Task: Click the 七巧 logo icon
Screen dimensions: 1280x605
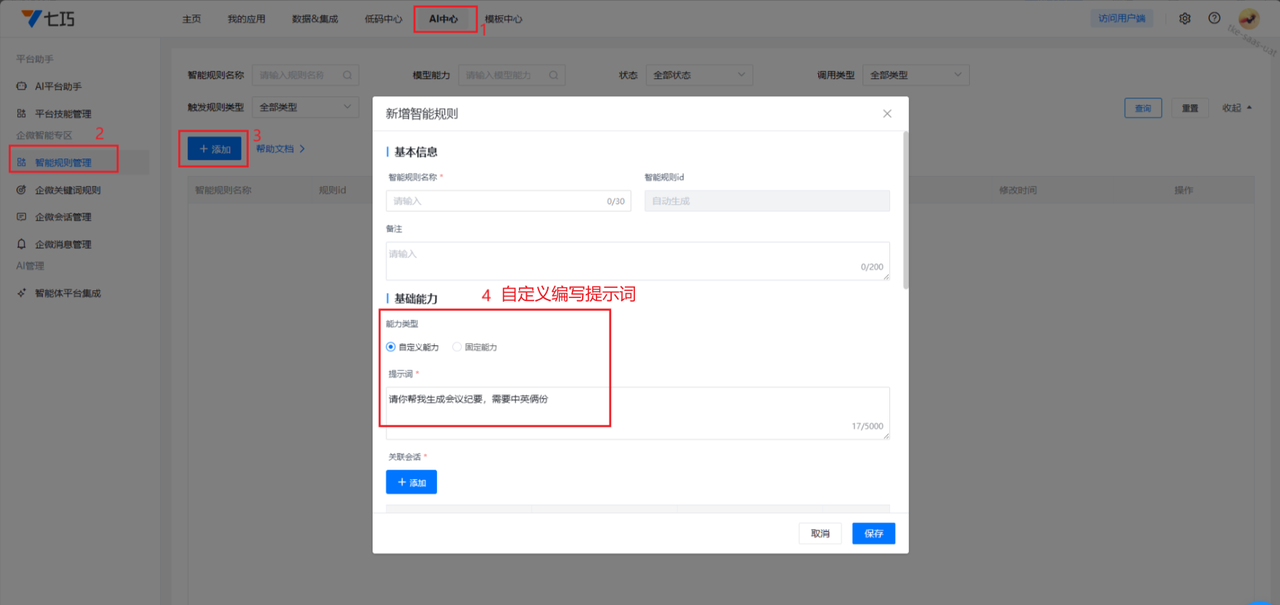Action: [x=33, y=18]
